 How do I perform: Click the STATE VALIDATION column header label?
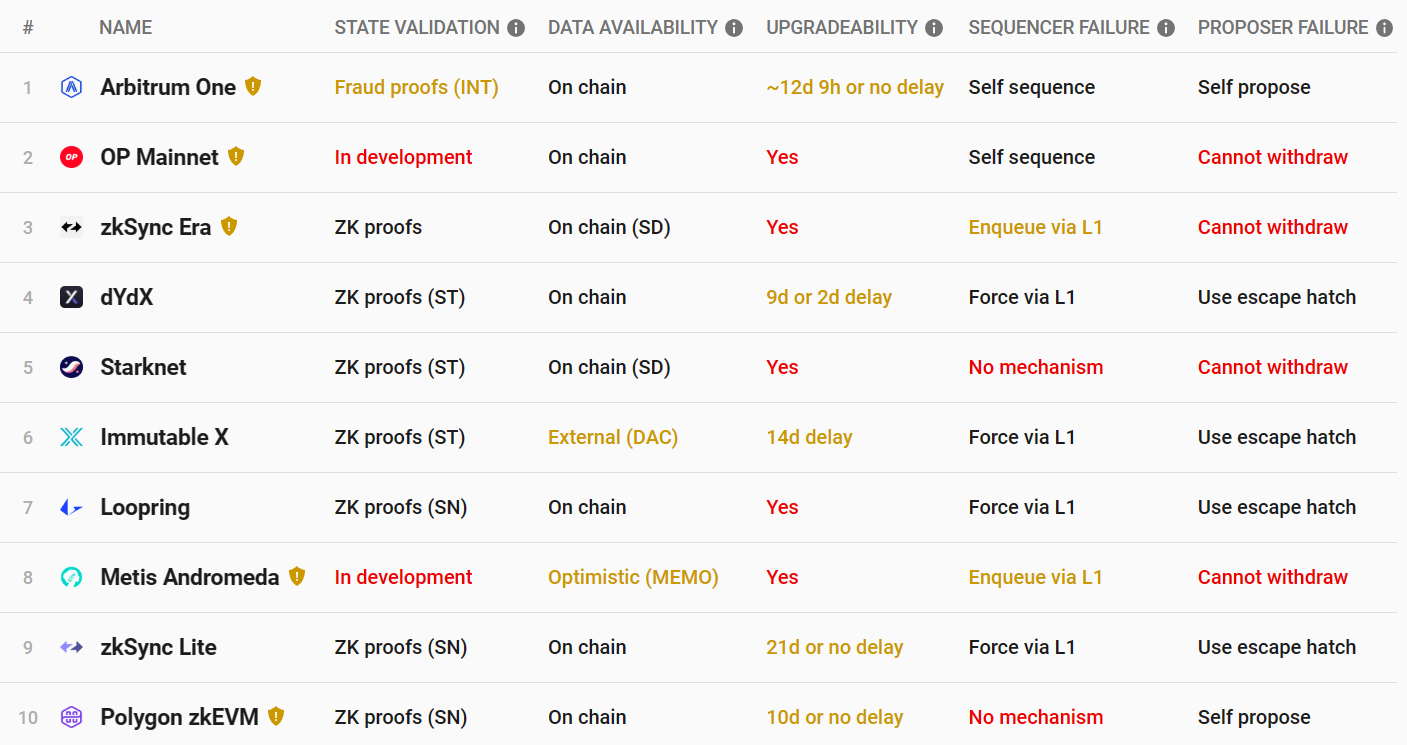(x=417, y=28)
